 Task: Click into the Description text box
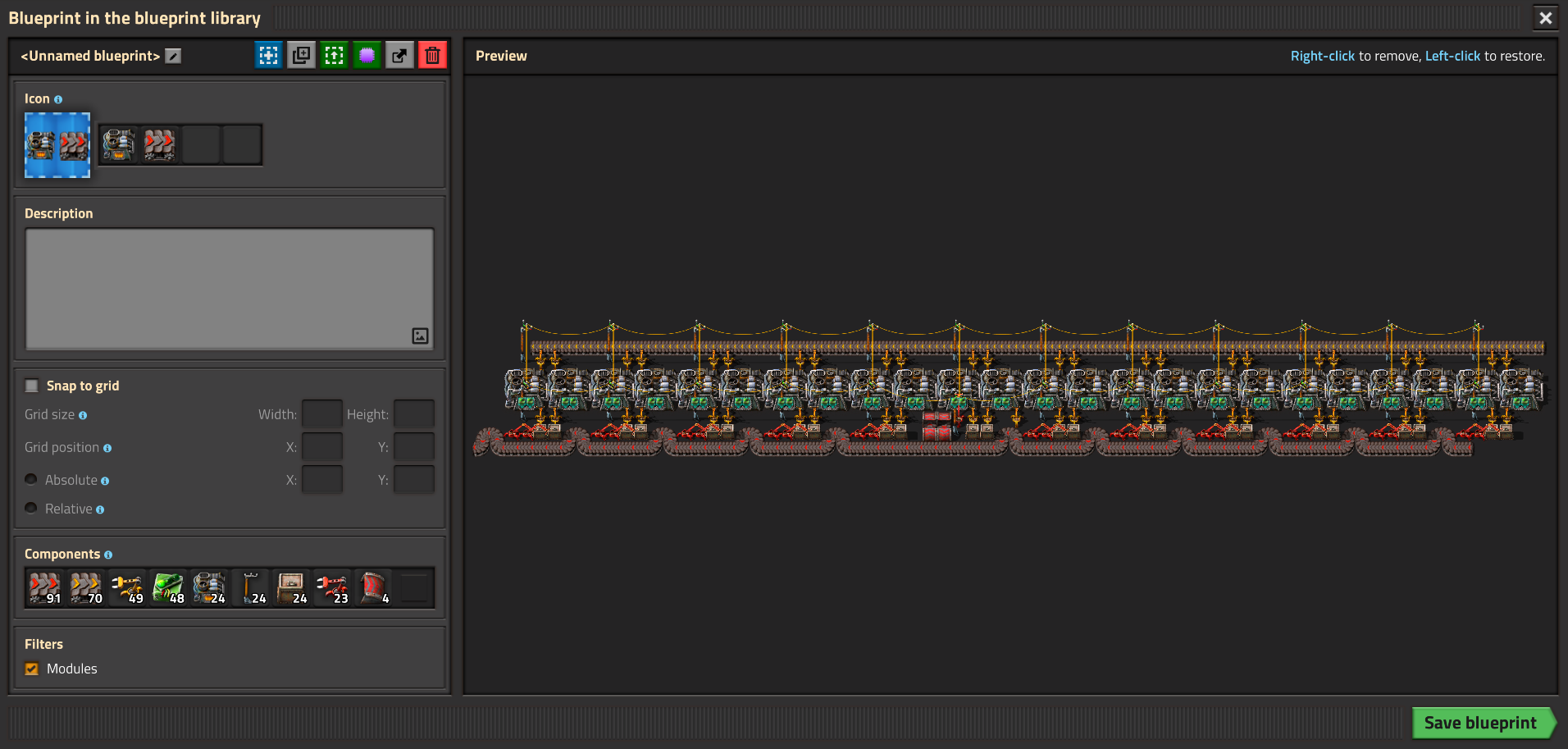[x=230, y=289]
